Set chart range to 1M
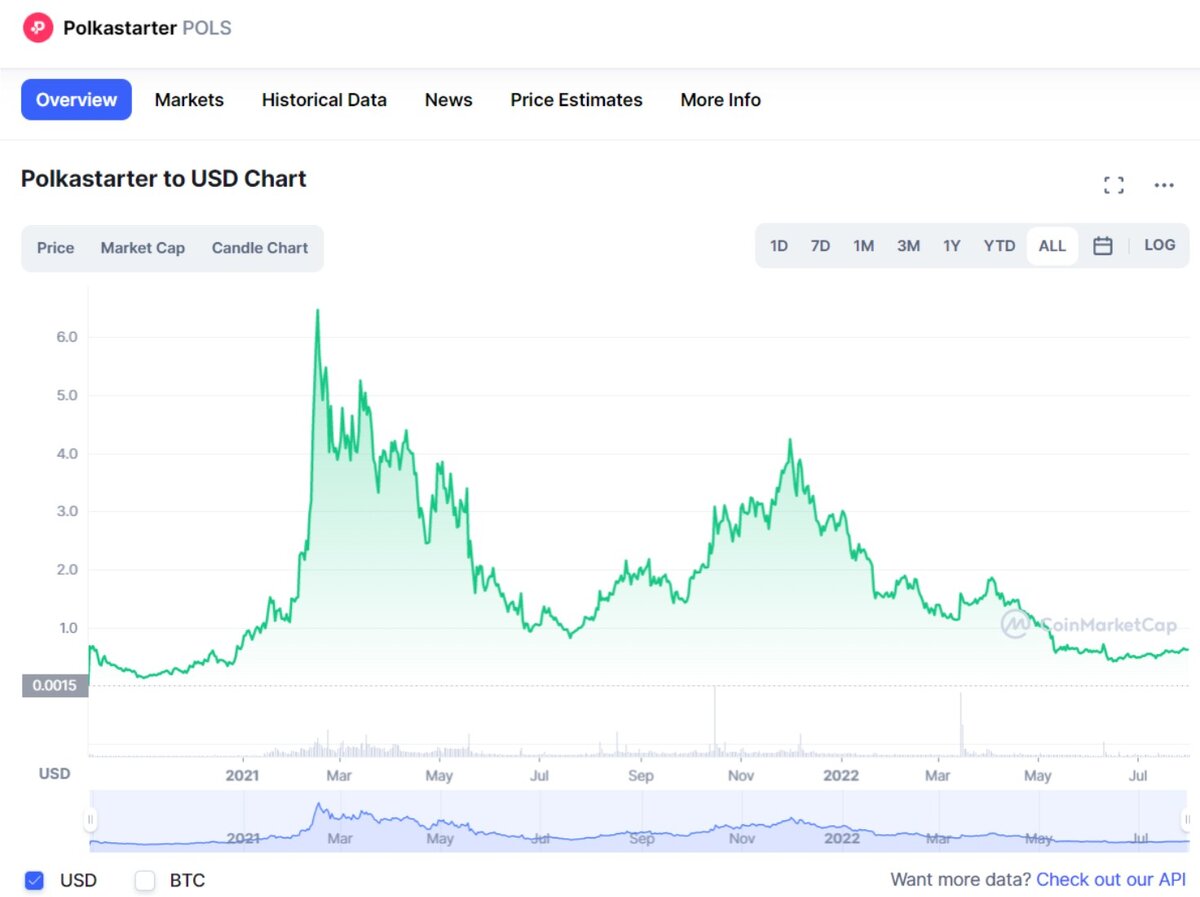This screenshot has width=1200, height=897. tap(864, 246)
